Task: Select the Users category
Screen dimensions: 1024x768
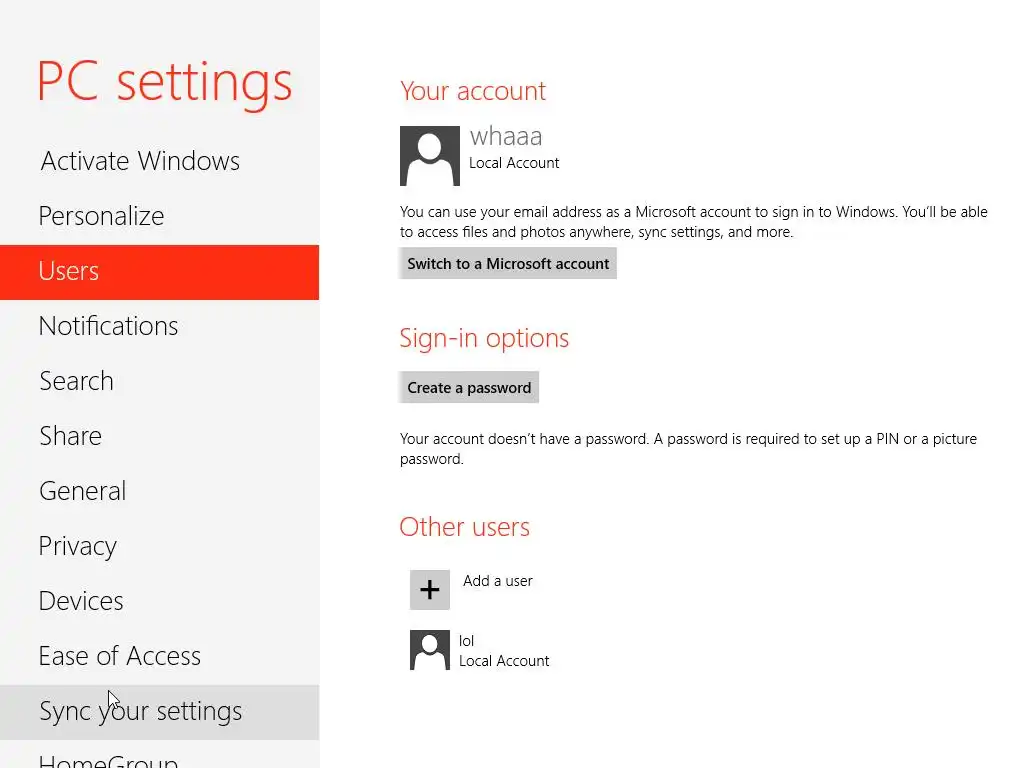Action: pyautogui.click(x=69, y=271)
